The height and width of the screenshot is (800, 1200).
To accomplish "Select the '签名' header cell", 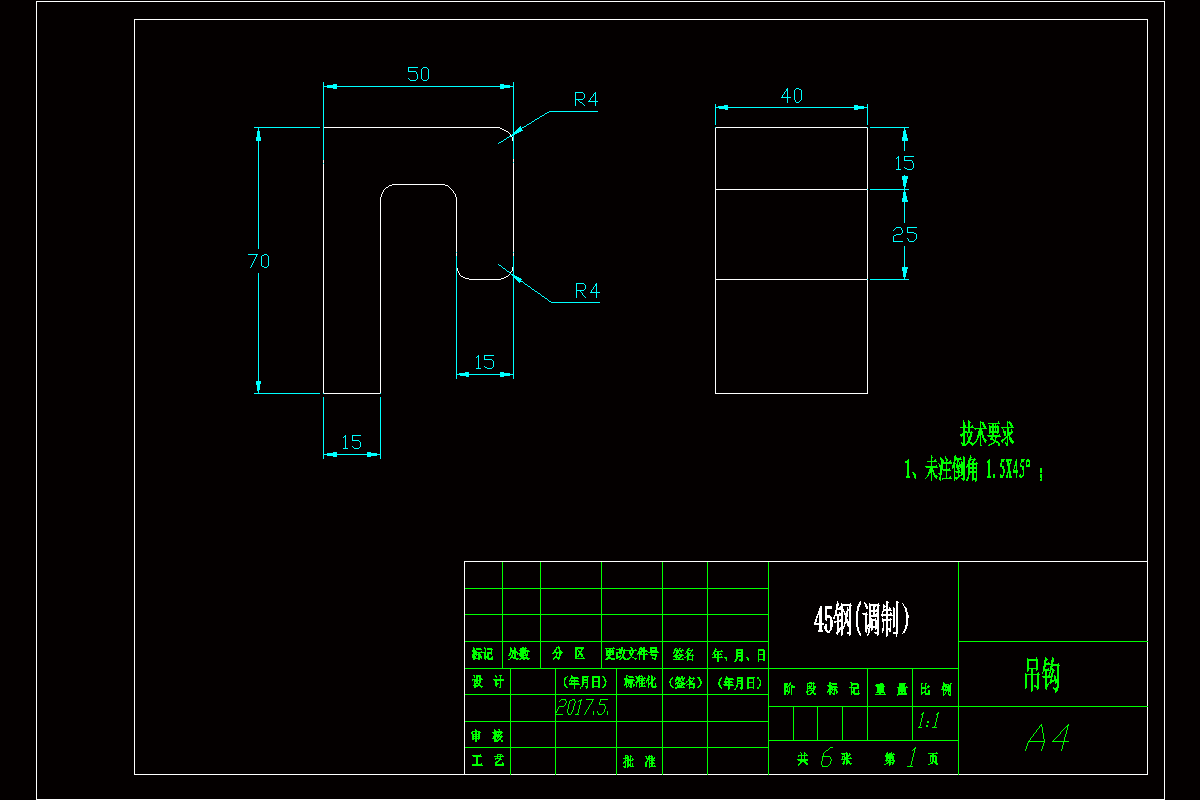I will (684, 654).
